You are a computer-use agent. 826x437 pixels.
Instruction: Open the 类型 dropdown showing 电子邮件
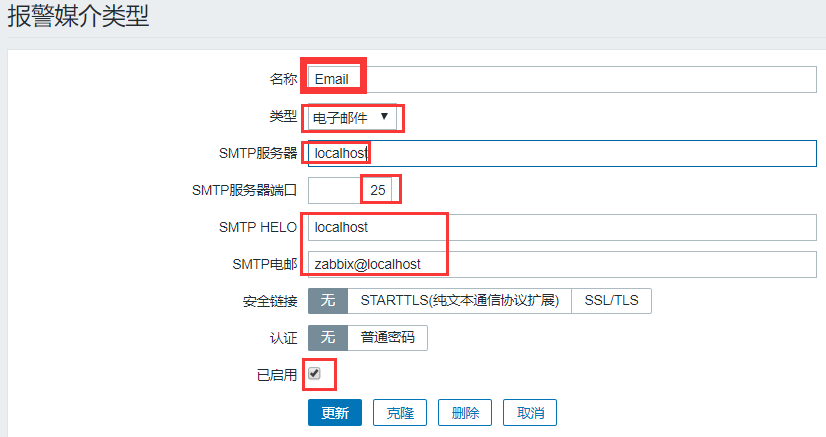pyautogui.click(x=352, y=117)
